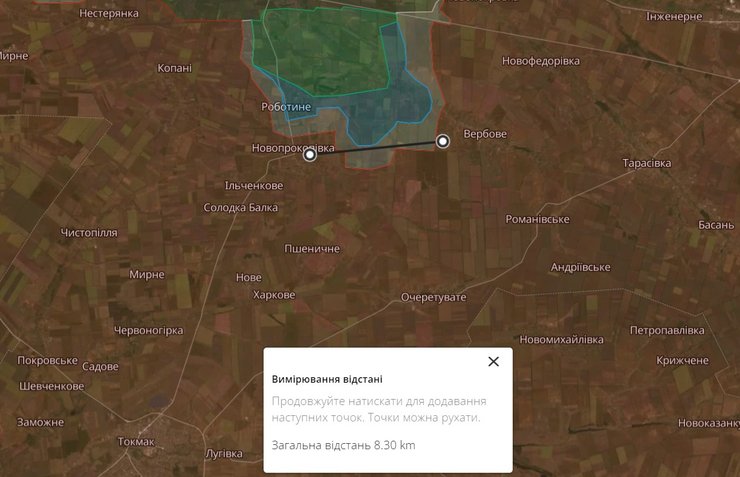Click the Новофедорівка map label
The image size is (740, 477).
(x=541, y=61)
